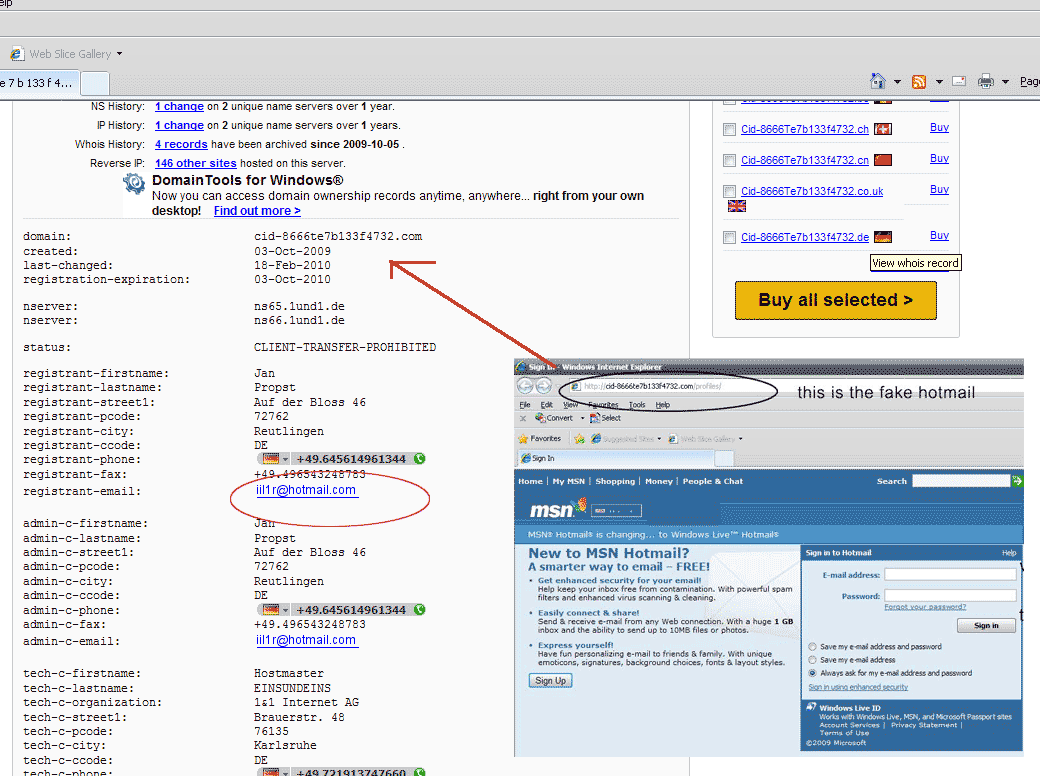Image resolution: width=1040 pixels, height=776 pixels.
Task: Open the Page menu in command bar
Action: (x=1029, y=82)
